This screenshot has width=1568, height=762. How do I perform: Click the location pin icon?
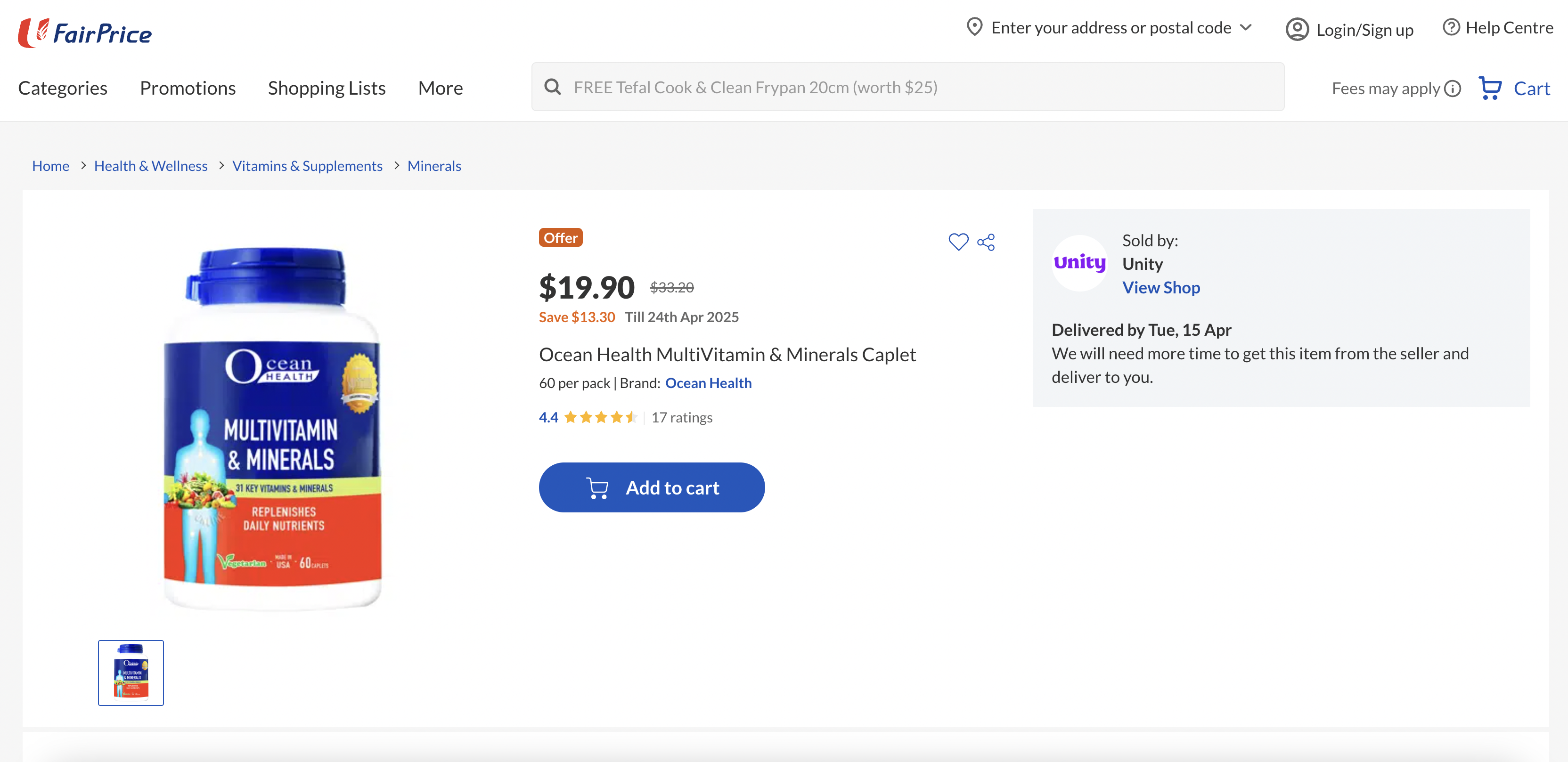pos(974,27)
